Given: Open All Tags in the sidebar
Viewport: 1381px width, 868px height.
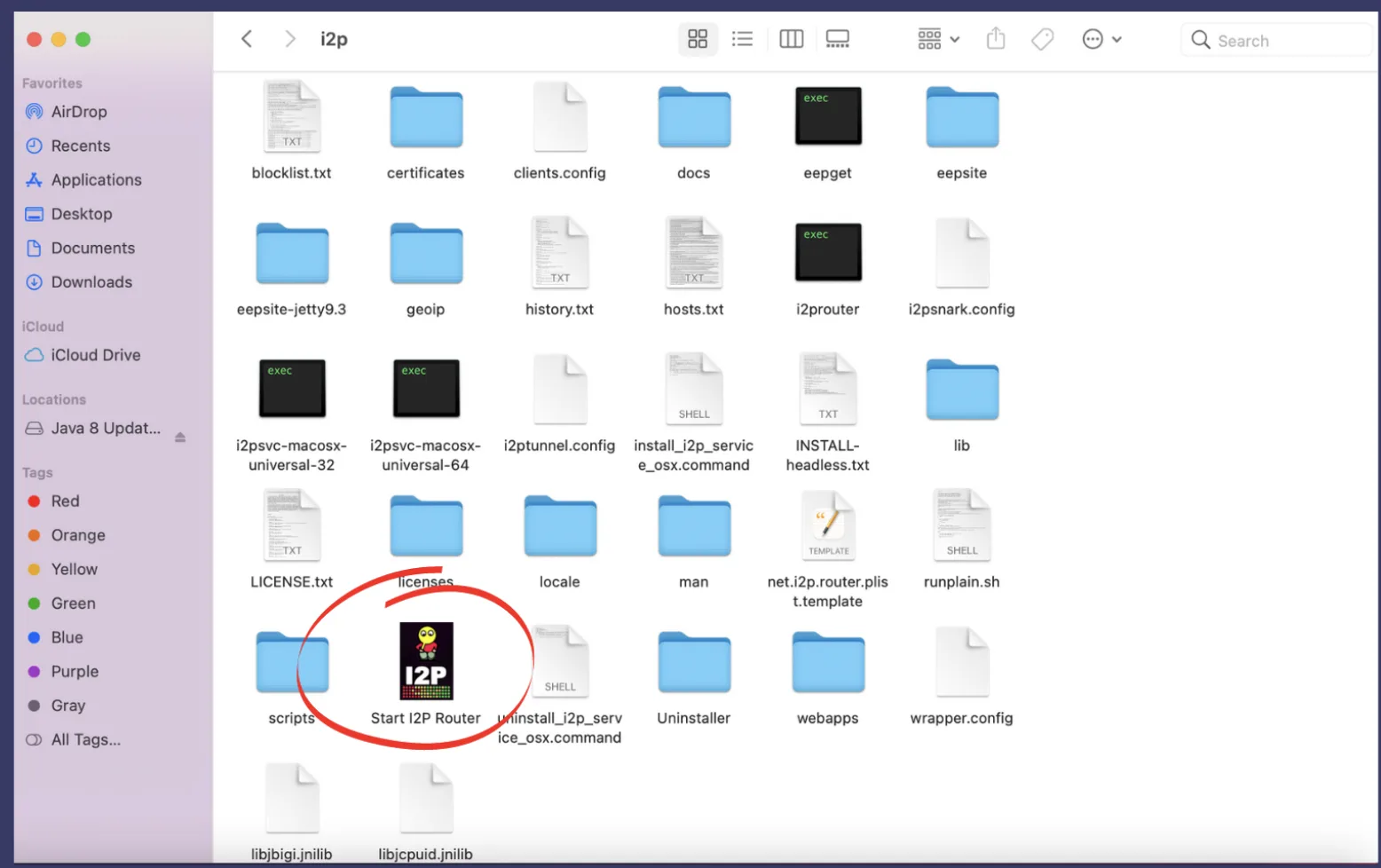Looking at the screenshot, I should click(84, 739).
